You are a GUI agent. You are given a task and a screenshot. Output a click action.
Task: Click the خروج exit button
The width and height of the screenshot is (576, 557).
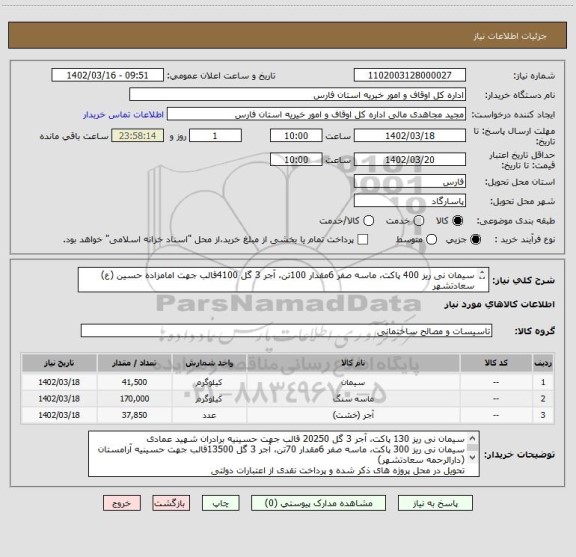(x=122, y=503)
